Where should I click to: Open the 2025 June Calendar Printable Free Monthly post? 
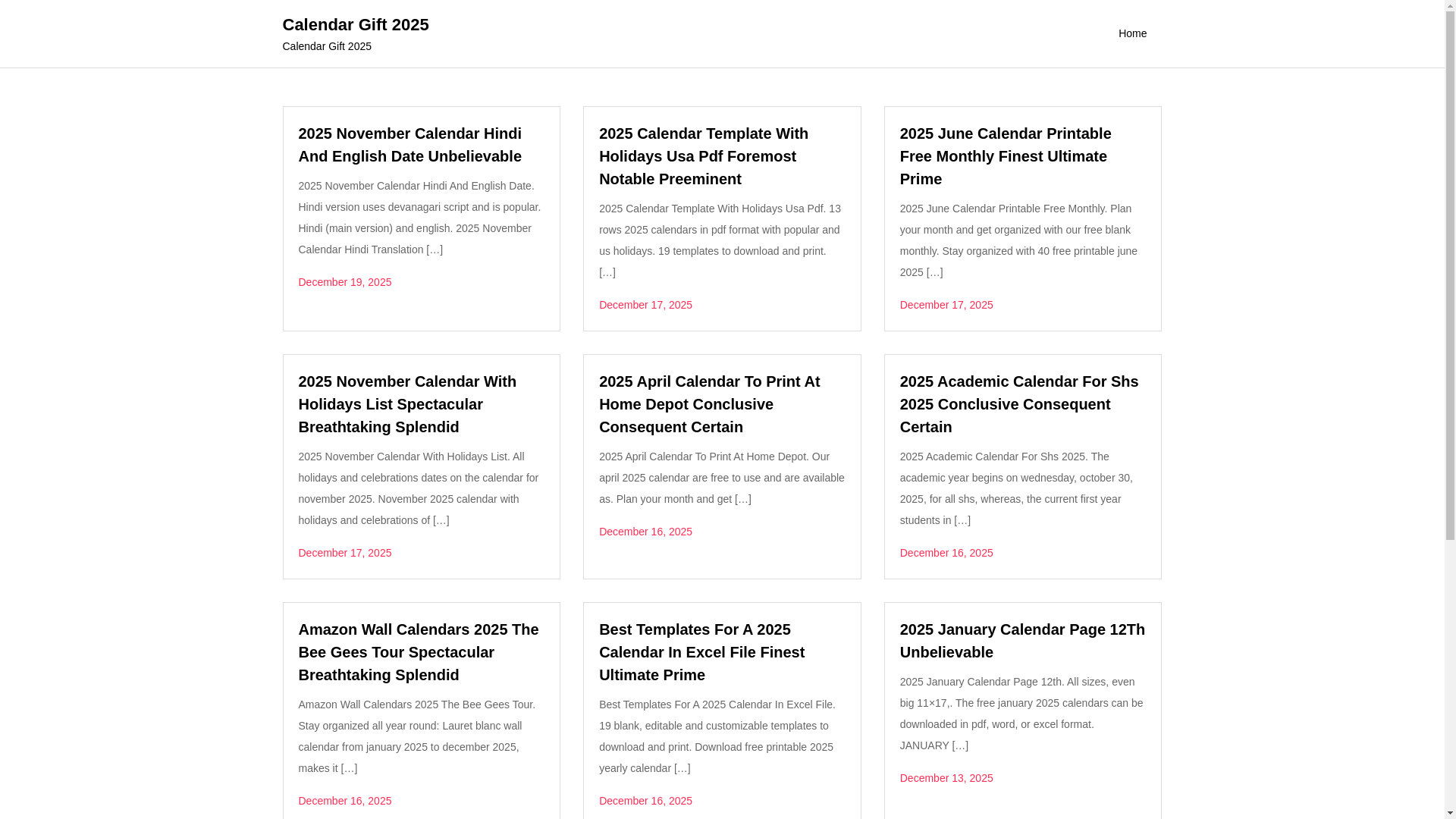pos(1006,156)
